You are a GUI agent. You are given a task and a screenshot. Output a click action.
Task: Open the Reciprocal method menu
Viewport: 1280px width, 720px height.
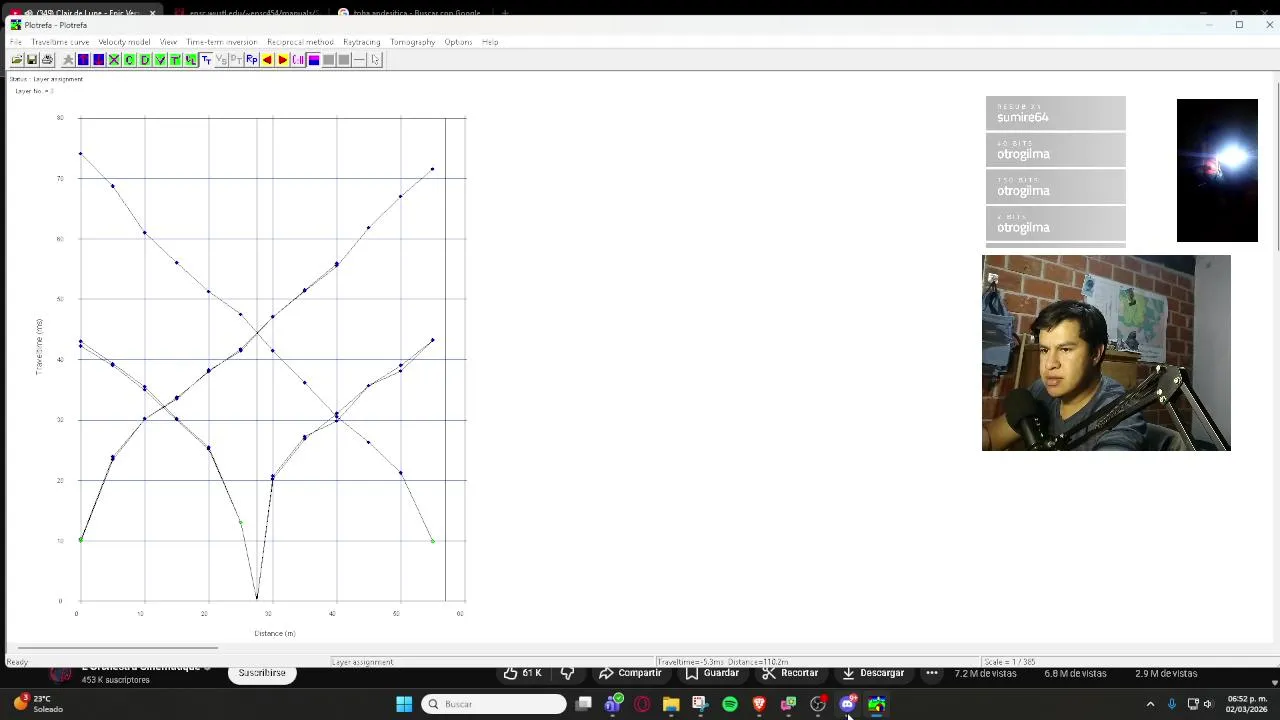pos(300,42)
